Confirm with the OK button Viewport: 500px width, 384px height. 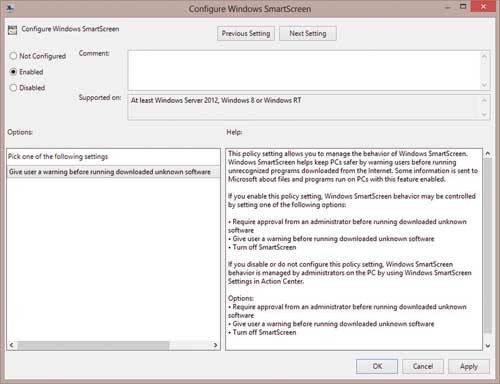(x=377, y=366)
